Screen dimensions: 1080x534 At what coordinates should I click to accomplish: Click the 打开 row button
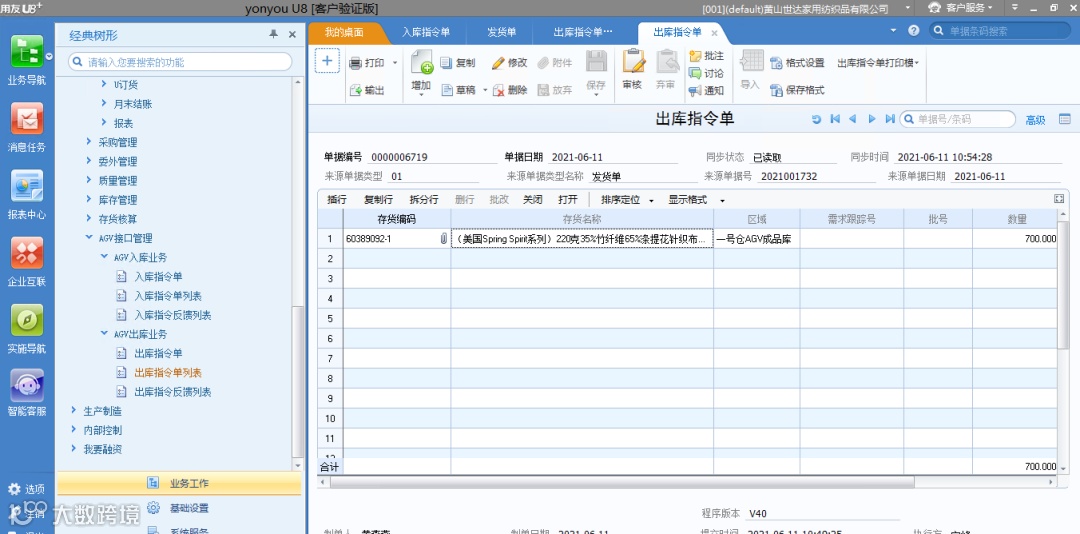pos(568,200)
